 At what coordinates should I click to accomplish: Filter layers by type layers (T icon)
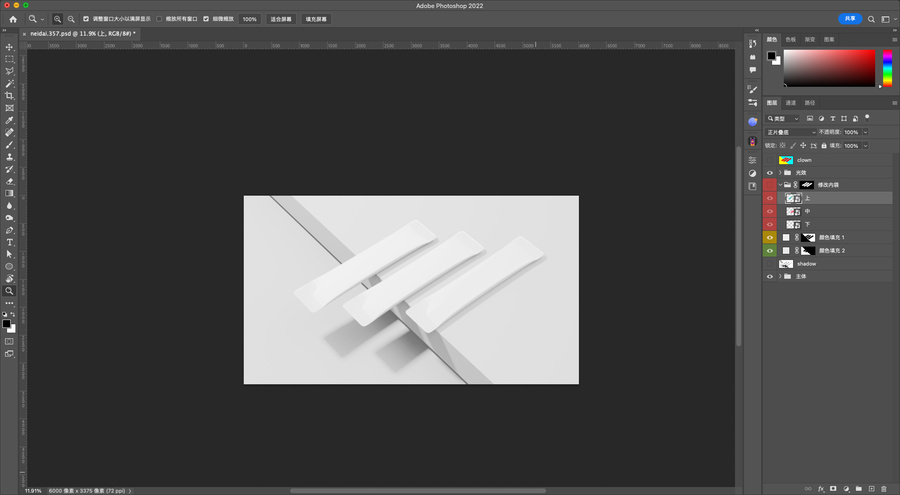pyautogui.click(x=832, y=118)
